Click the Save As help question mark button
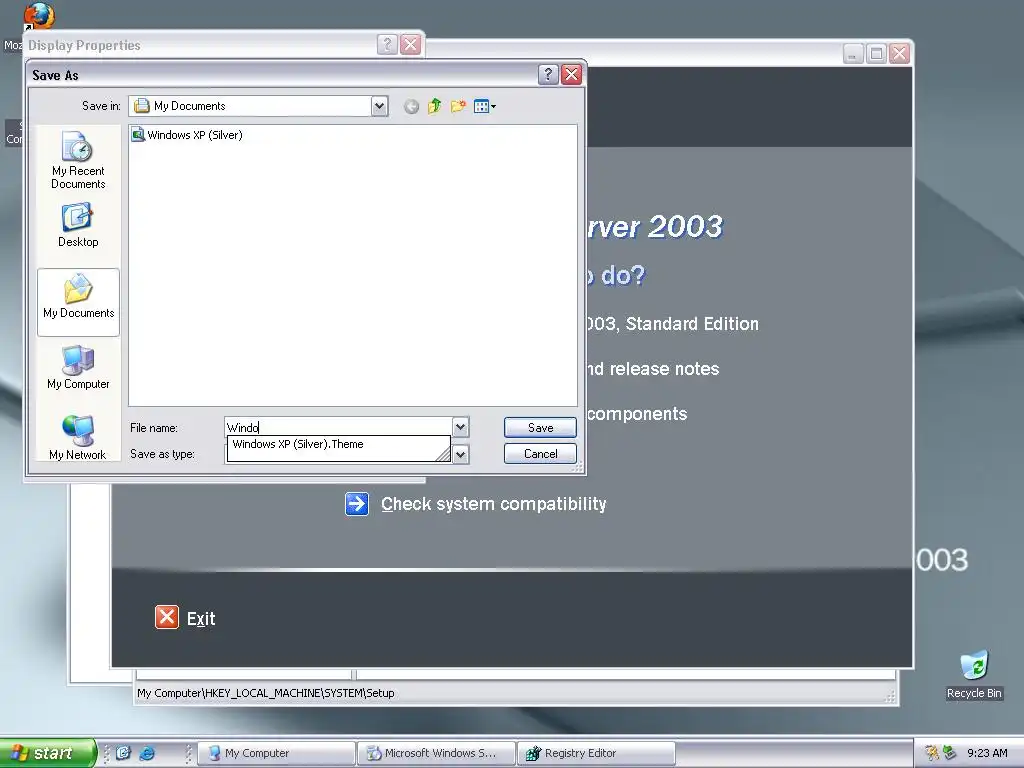Image resolution: width=1024 pixels, height=768 pixels. point(548,74)
